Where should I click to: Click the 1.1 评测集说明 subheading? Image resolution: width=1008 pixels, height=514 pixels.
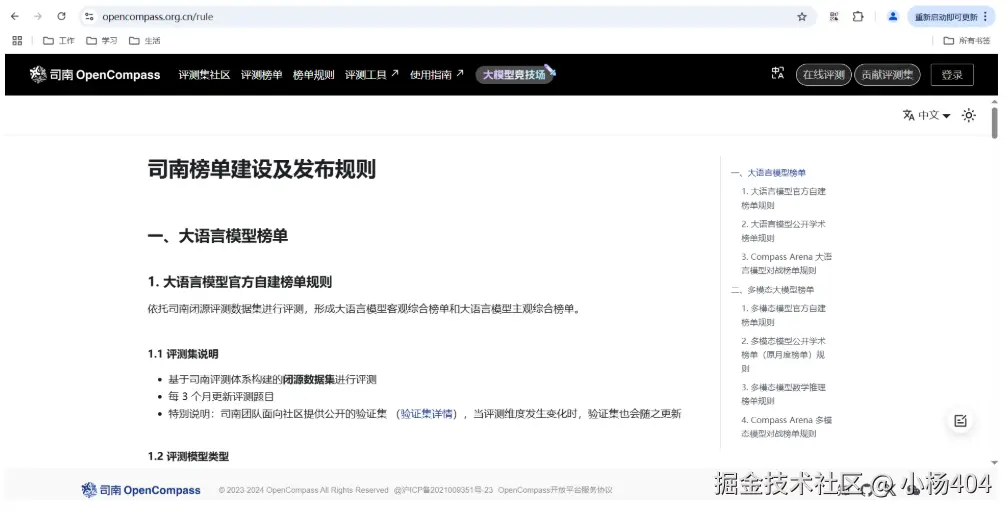point(183,354)
